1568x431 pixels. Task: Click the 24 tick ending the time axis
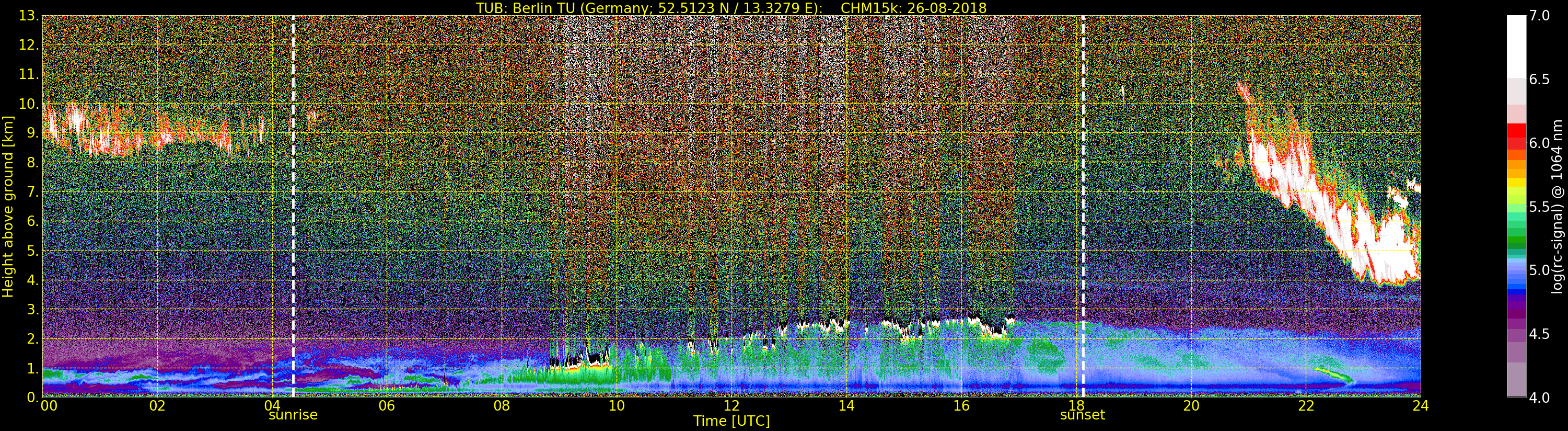click(x=1420, y=406)
